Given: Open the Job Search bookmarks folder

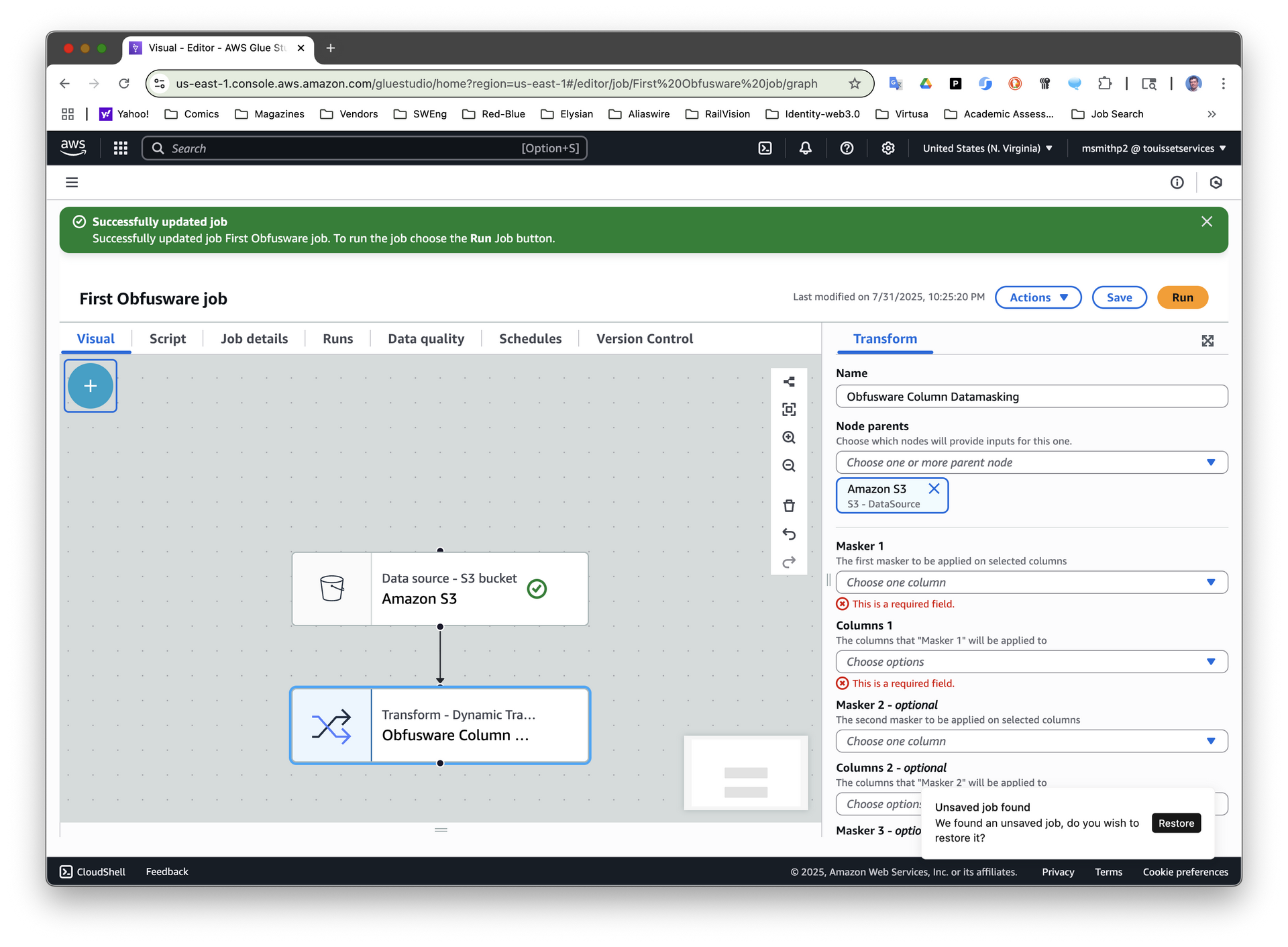Looking at the screenshot, I should pyautogui.click(x=1108, y=114).
